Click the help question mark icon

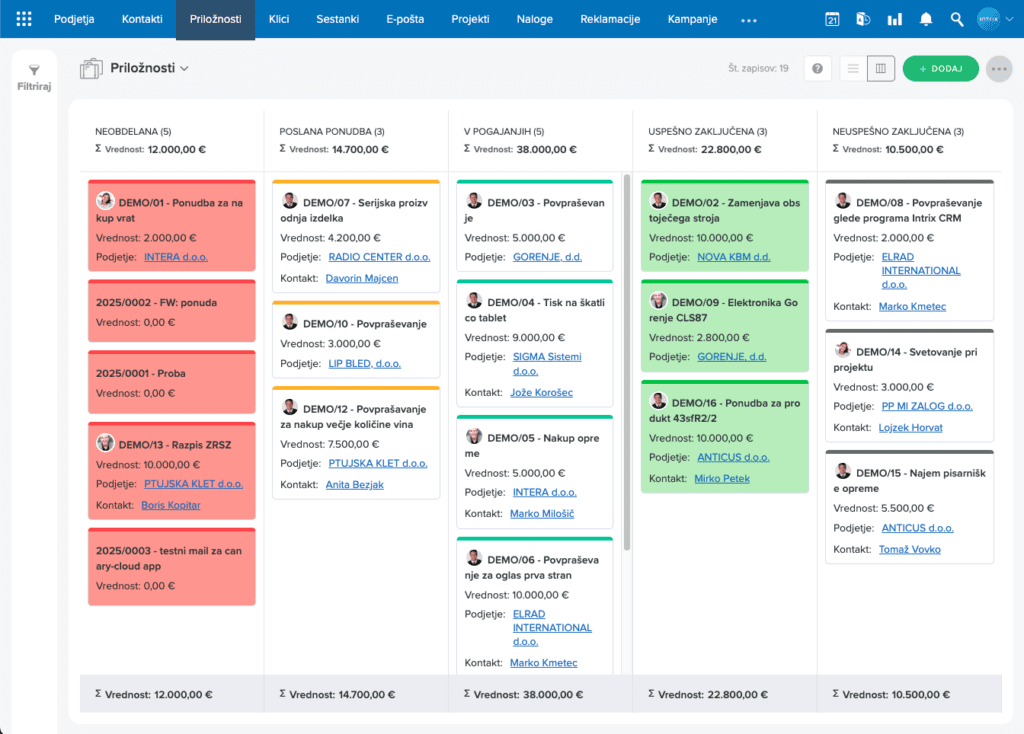click(x=817, y=68)
